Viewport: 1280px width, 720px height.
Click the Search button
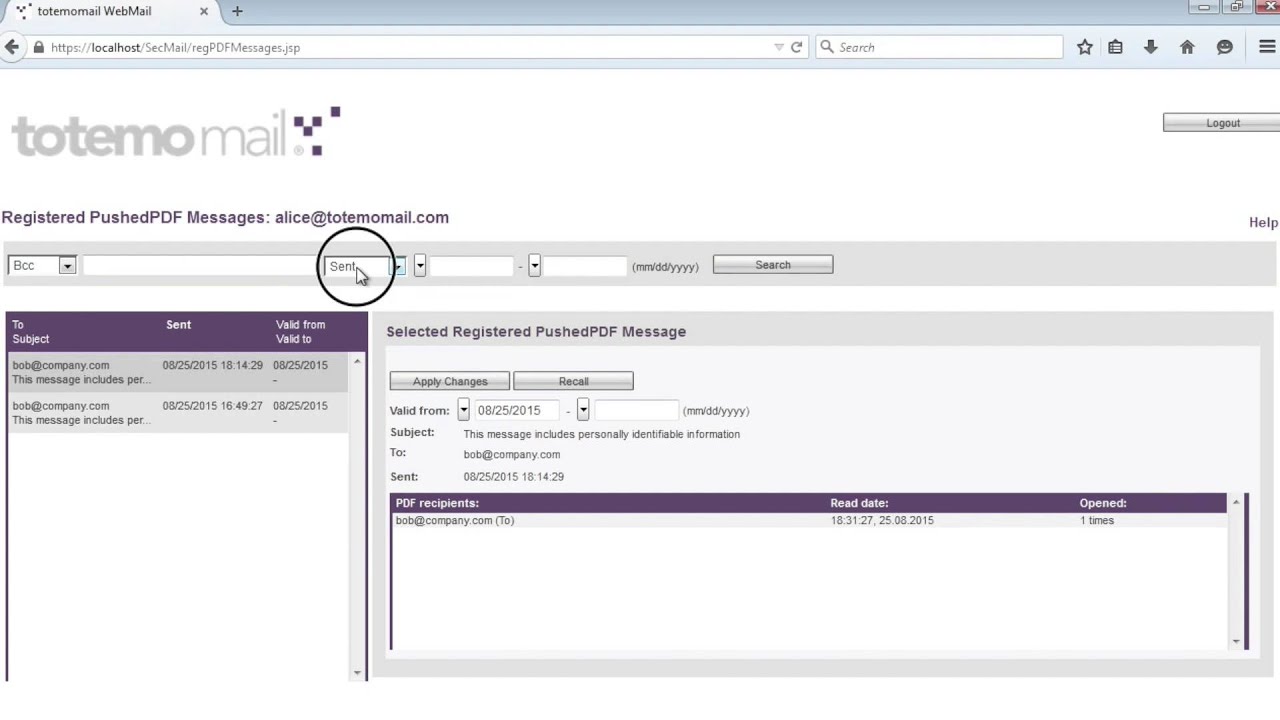tap(772, 265)
